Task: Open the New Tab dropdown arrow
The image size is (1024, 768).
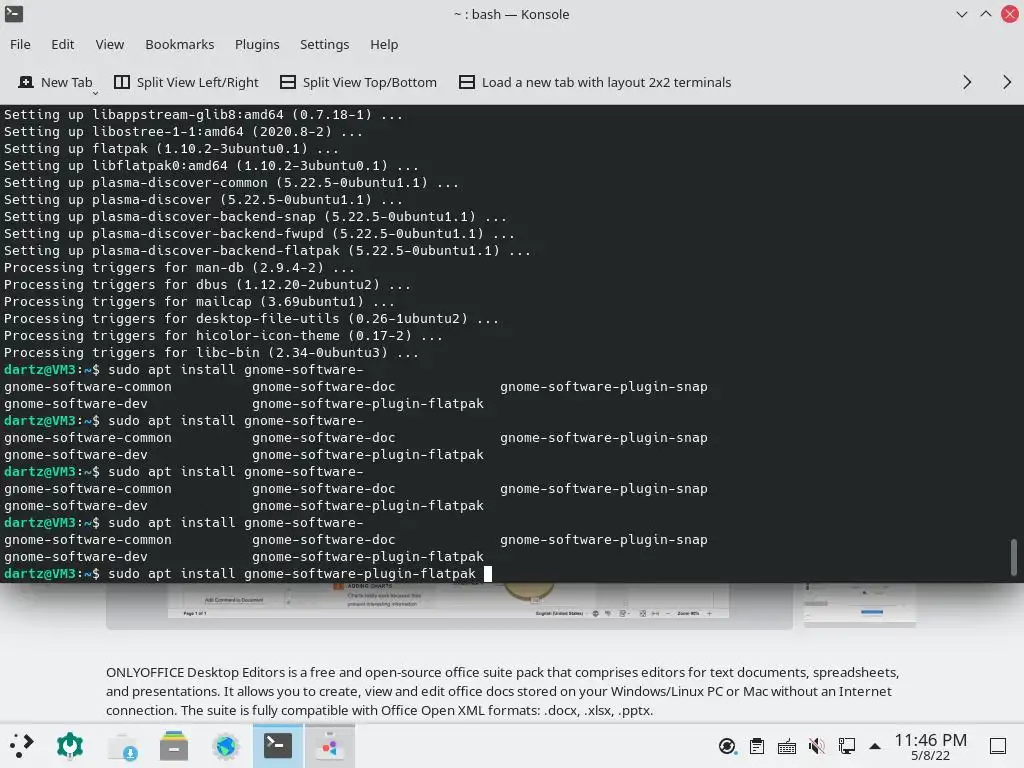Action: click(95, 93)
